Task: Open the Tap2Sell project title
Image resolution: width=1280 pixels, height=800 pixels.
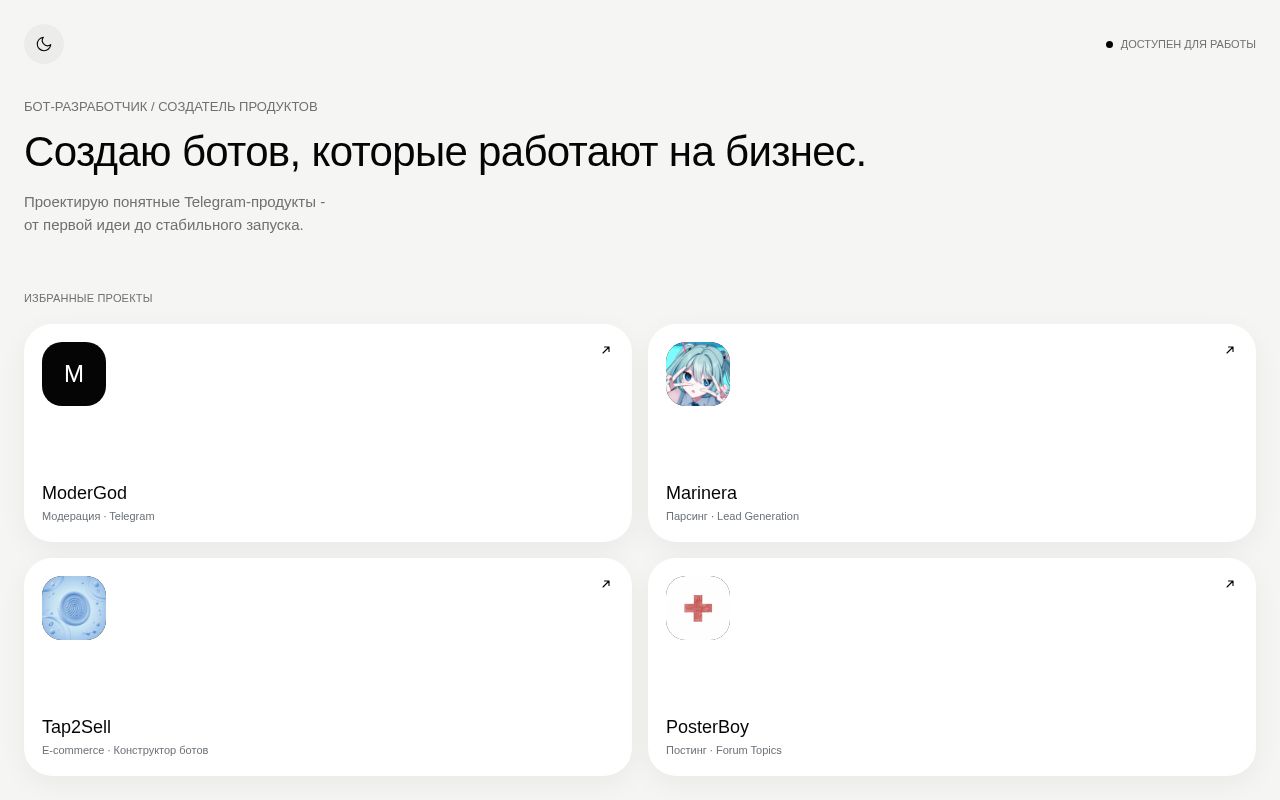Action: coord(76,727)
